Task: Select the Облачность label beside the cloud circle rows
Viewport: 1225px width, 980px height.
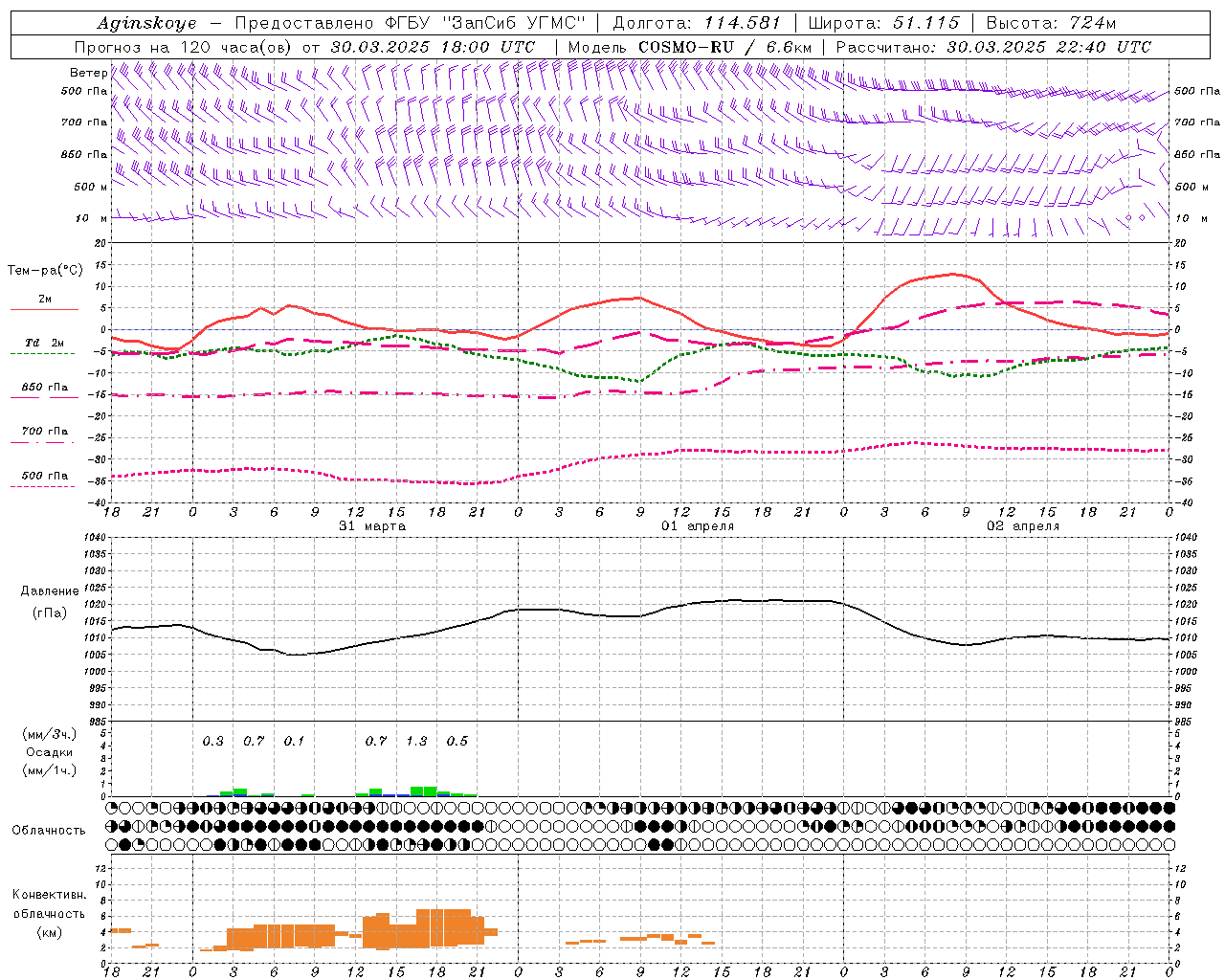Action: click(x=49, y=831)
